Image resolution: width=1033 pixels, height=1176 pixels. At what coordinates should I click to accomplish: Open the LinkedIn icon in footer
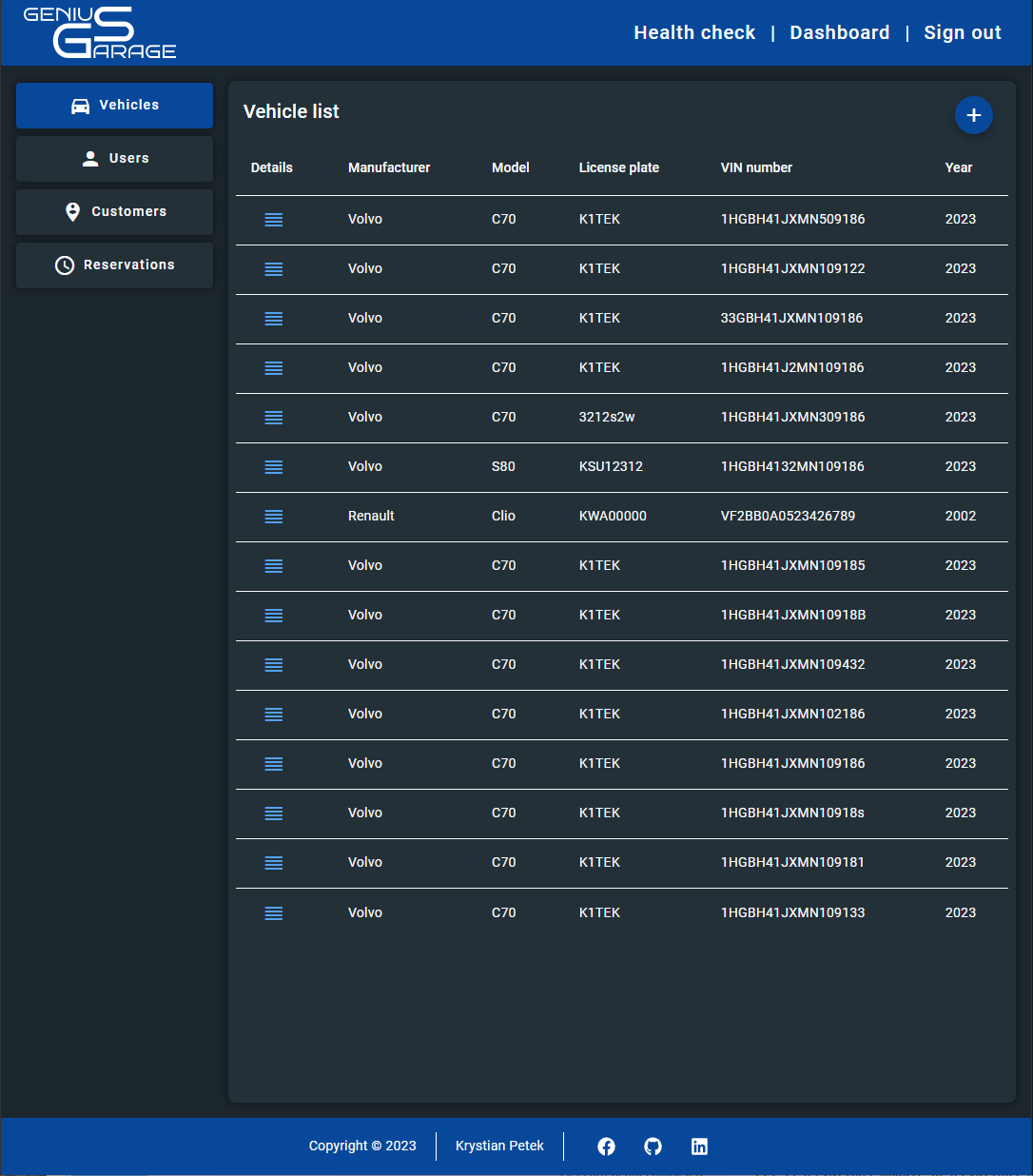699,1147
